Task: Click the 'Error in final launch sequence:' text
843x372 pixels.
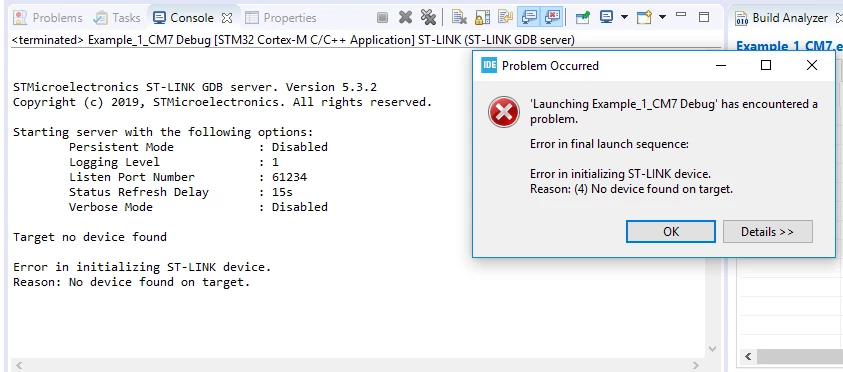Action: tap(609, 144)
